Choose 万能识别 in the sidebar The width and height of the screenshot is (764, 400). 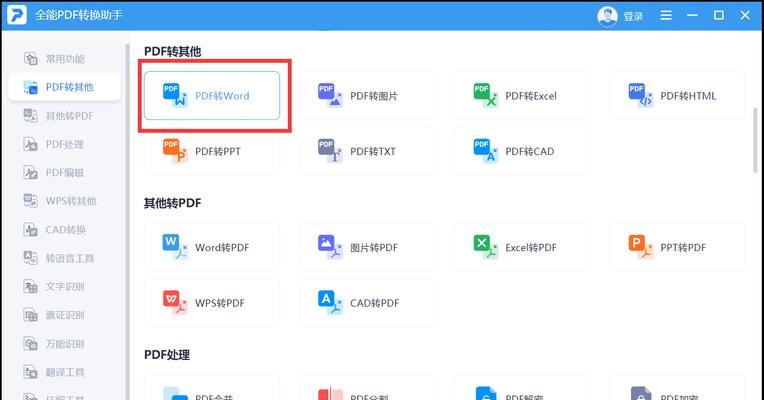pyautogui.click(x=64, y=344)
